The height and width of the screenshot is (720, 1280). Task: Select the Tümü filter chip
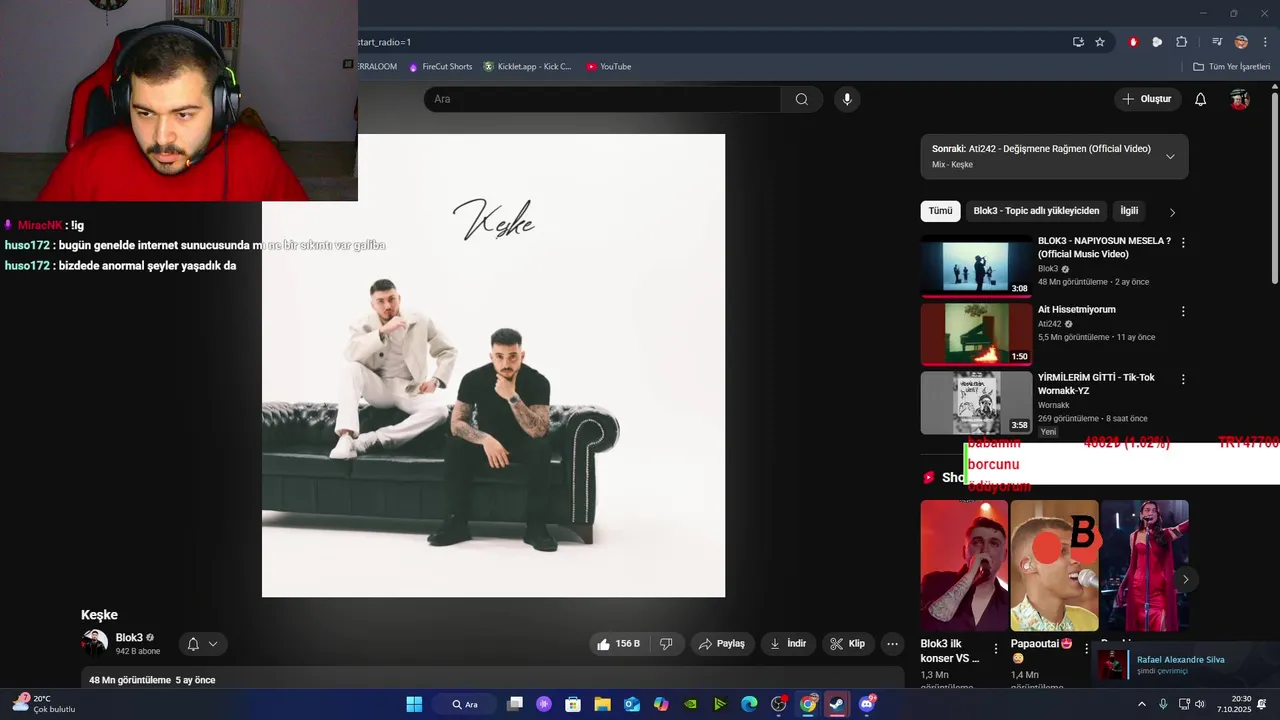click(x=940, y=211)
